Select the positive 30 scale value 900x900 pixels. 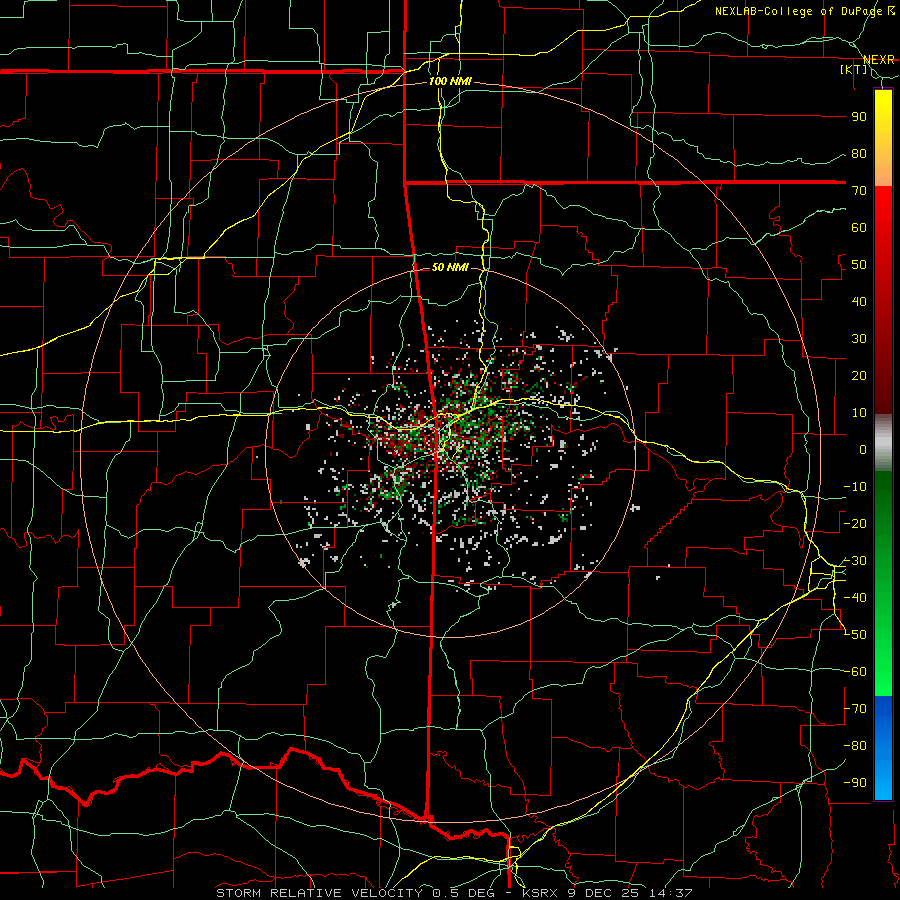859,339
